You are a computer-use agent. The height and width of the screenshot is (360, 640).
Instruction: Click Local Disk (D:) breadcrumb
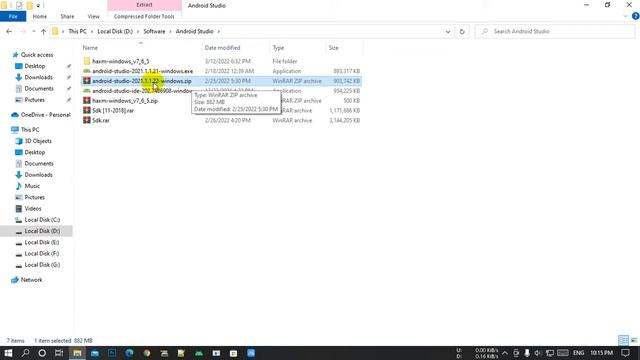115,31
